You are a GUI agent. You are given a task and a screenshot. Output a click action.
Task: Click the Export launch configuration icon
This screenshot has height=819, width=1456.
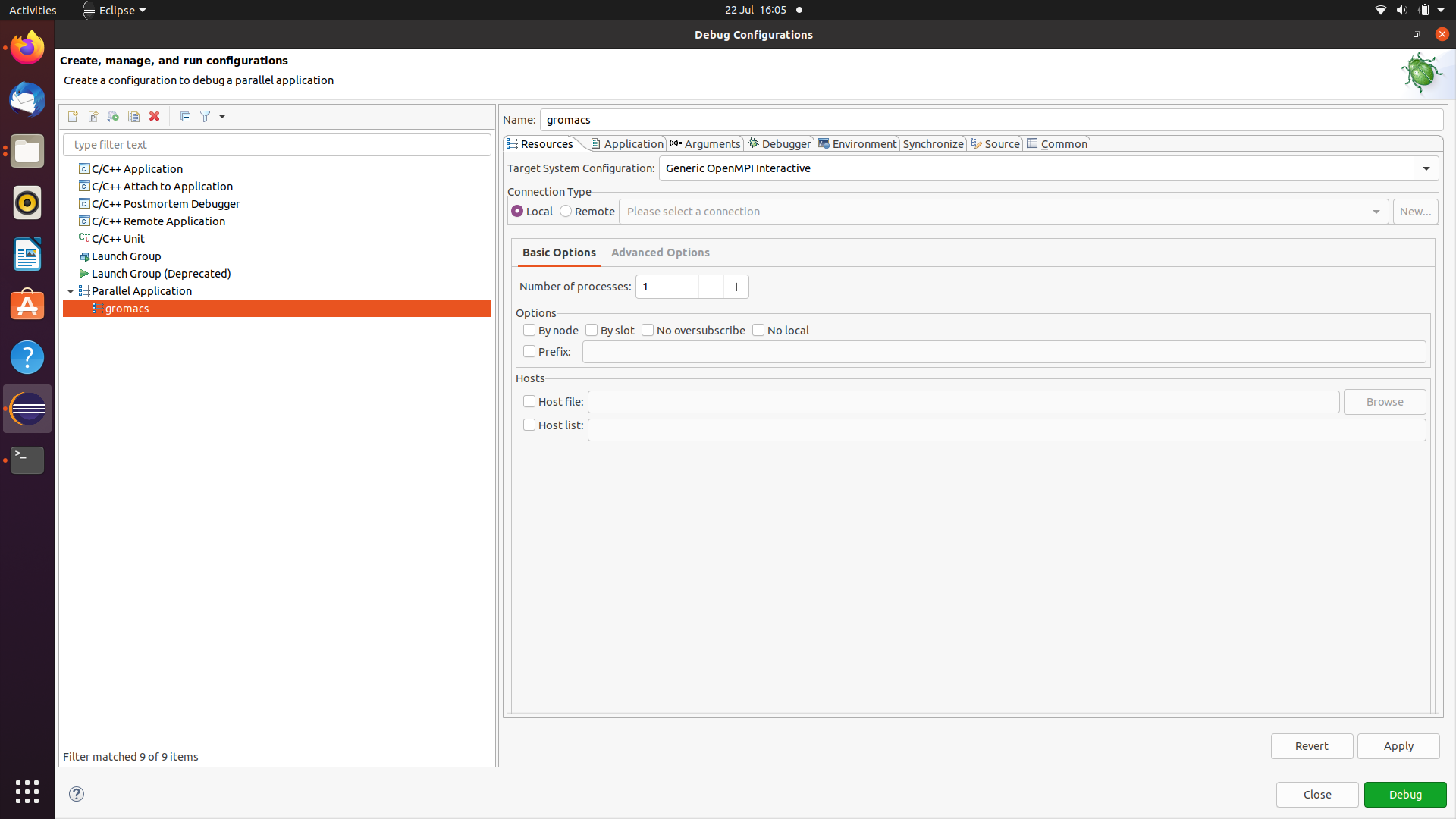[x=113, y=116]
